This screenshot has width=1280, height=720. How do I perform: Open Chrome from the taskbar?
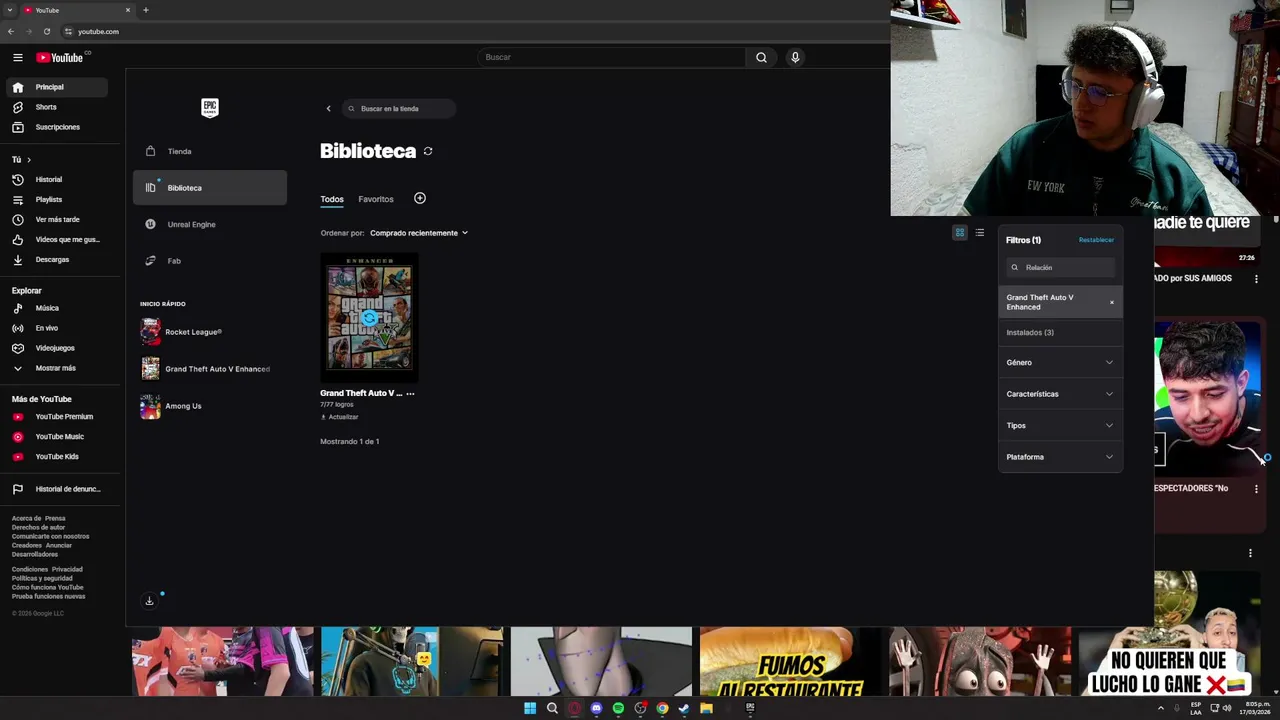point(662,708)
